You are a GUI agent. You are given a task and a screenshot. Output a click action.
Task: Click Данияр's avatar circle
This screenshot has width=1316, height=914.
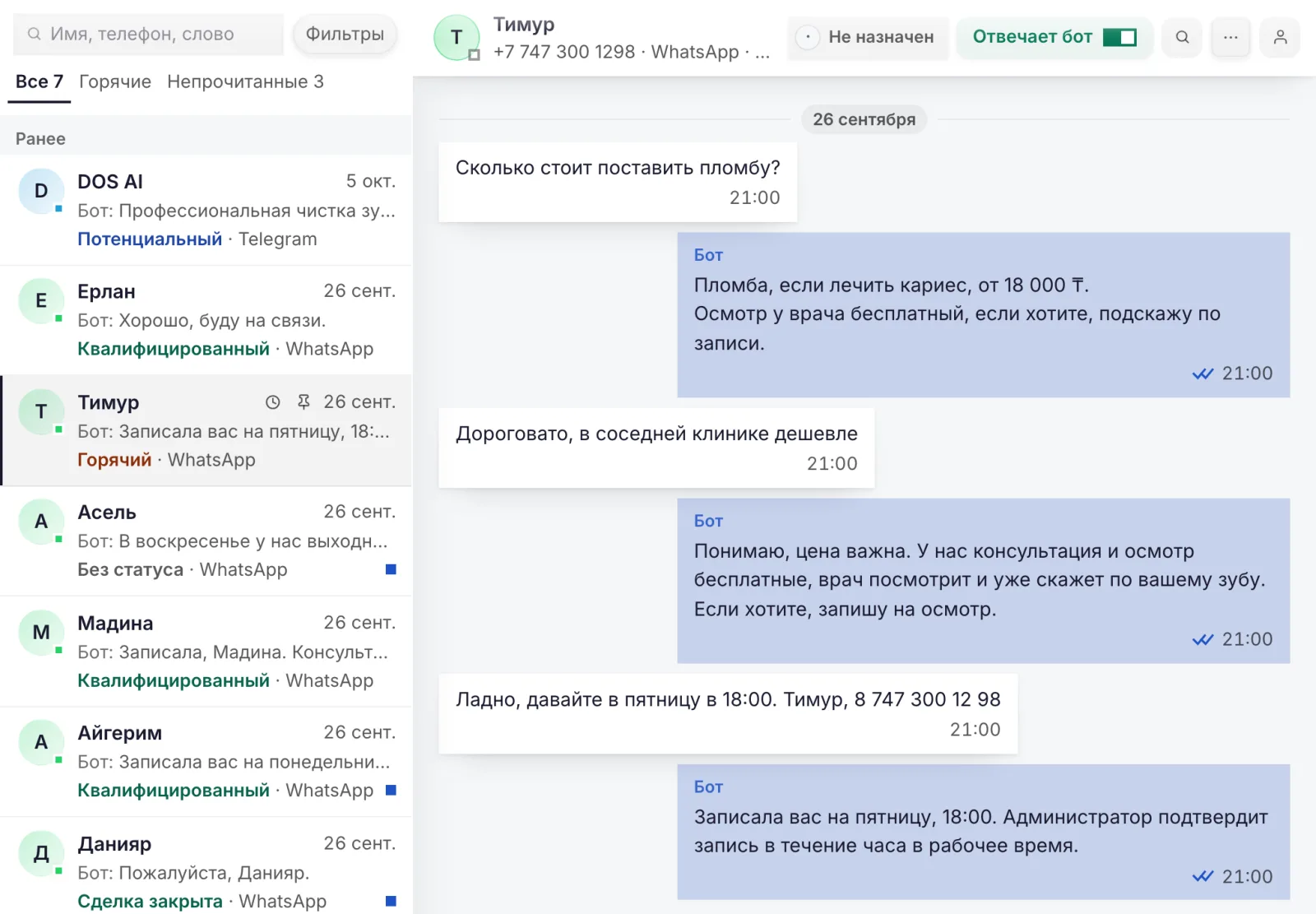pos(41,853)
